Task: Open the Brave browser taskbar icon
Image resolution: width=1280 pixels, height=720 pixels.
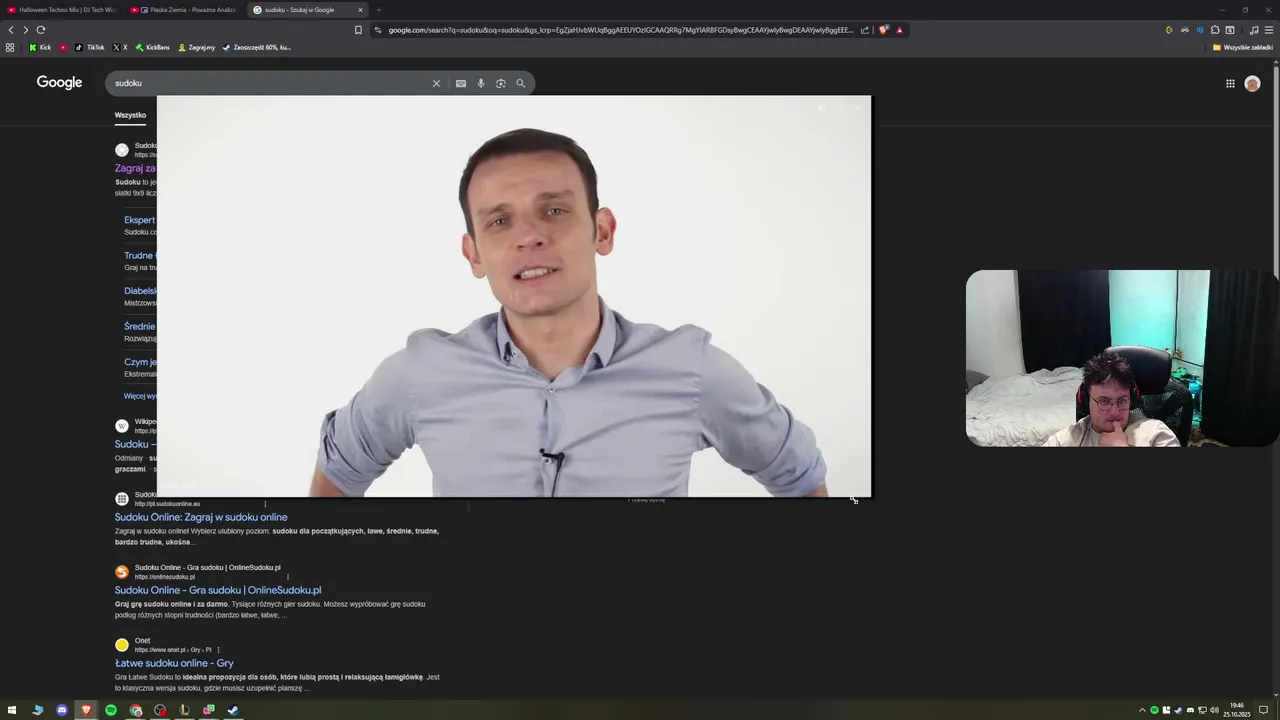Action: pyautogui.click(x=86, y=710)
